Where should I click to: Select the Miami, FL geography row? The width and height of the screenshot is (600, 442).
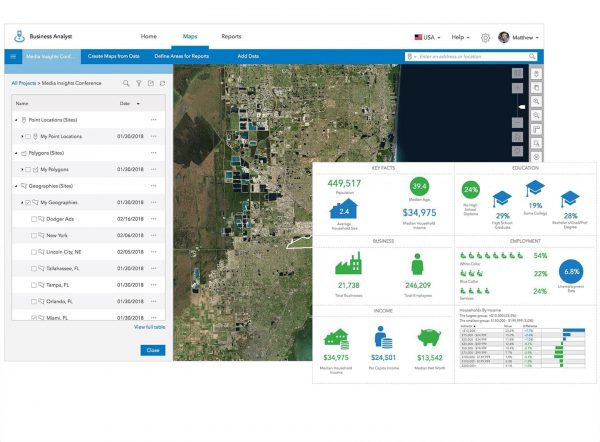(88, 317)
